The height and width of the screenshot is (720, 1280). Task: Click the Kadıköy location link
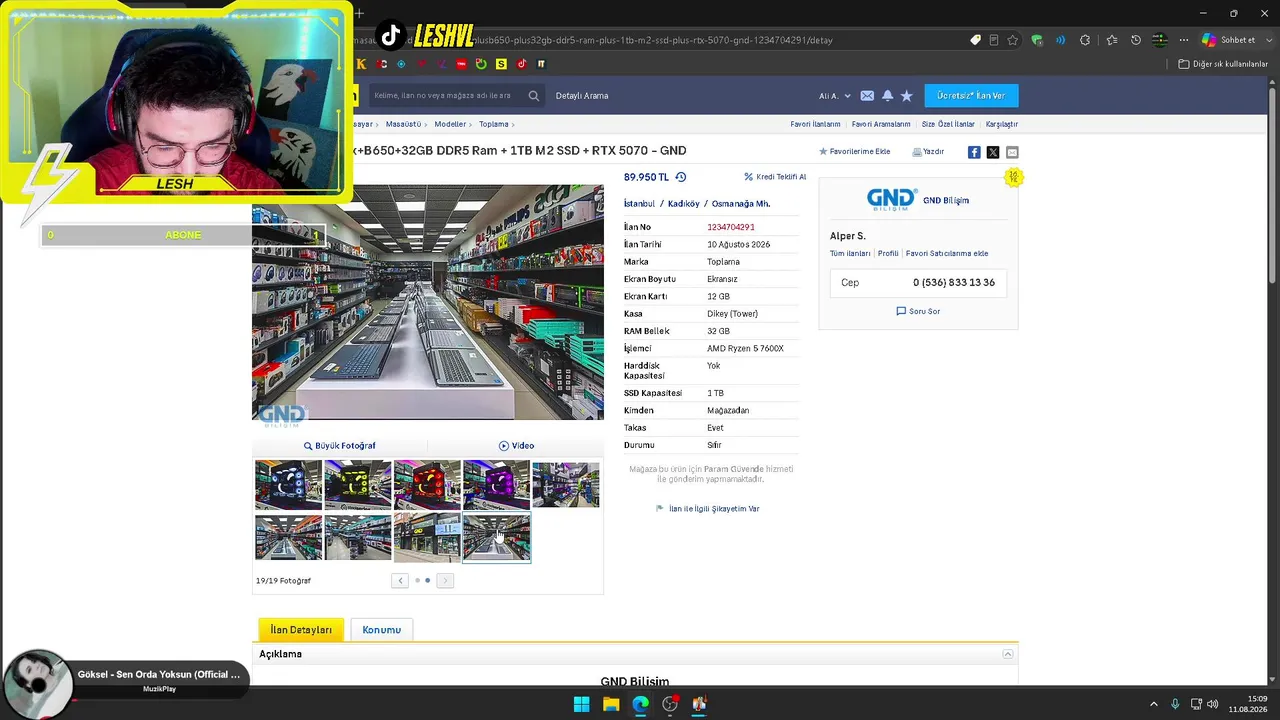(684, 204)
